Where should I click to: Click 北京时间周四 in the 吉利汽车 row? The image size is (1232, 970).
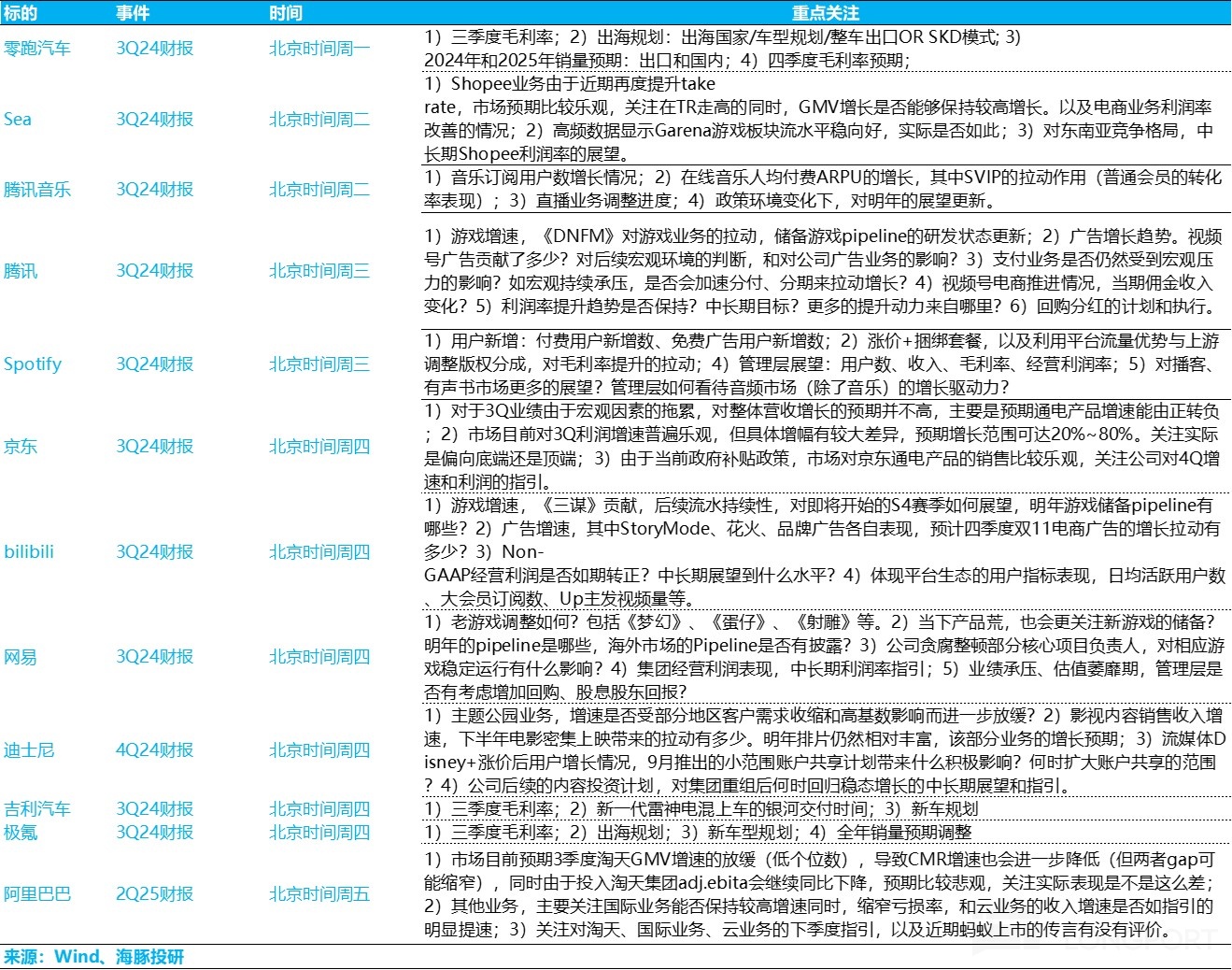pos(319,809)
